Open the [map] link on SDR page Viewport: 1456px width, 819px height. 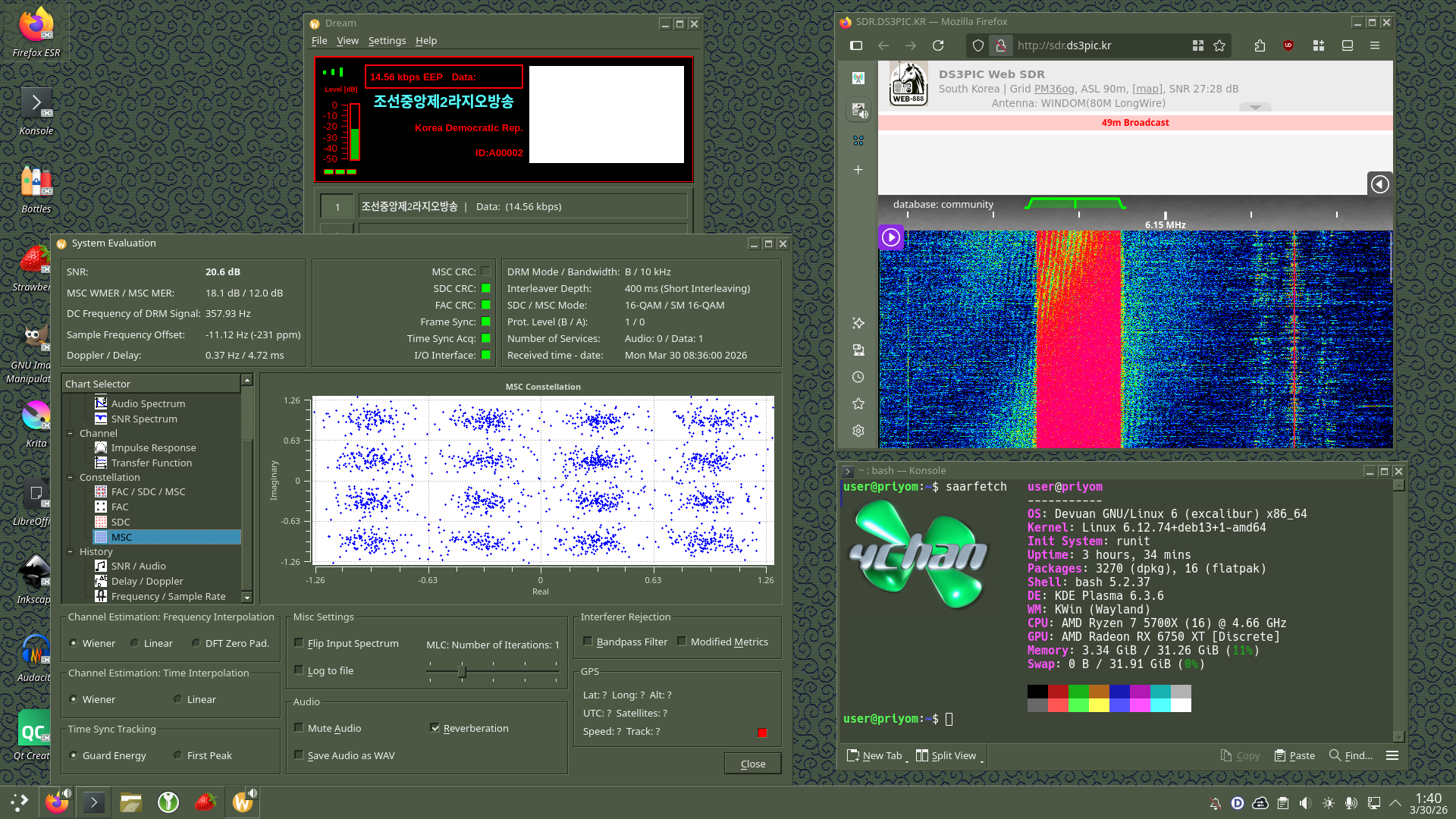[x=1147, y=89]
